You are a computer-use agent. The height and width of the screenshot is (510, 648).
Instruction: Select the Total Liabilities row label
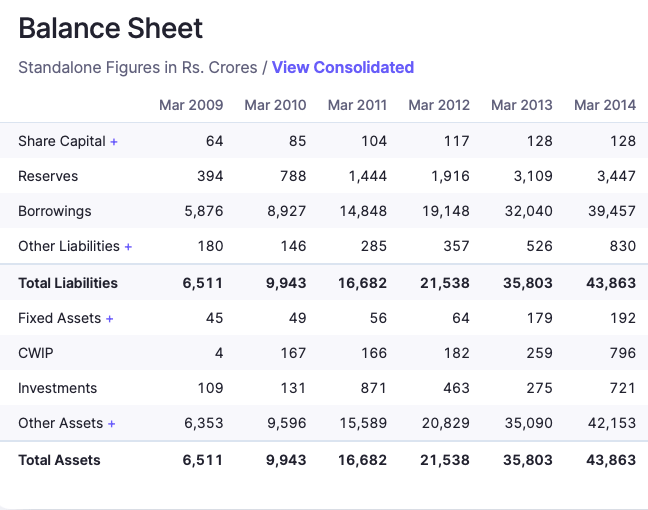[68, 283]
